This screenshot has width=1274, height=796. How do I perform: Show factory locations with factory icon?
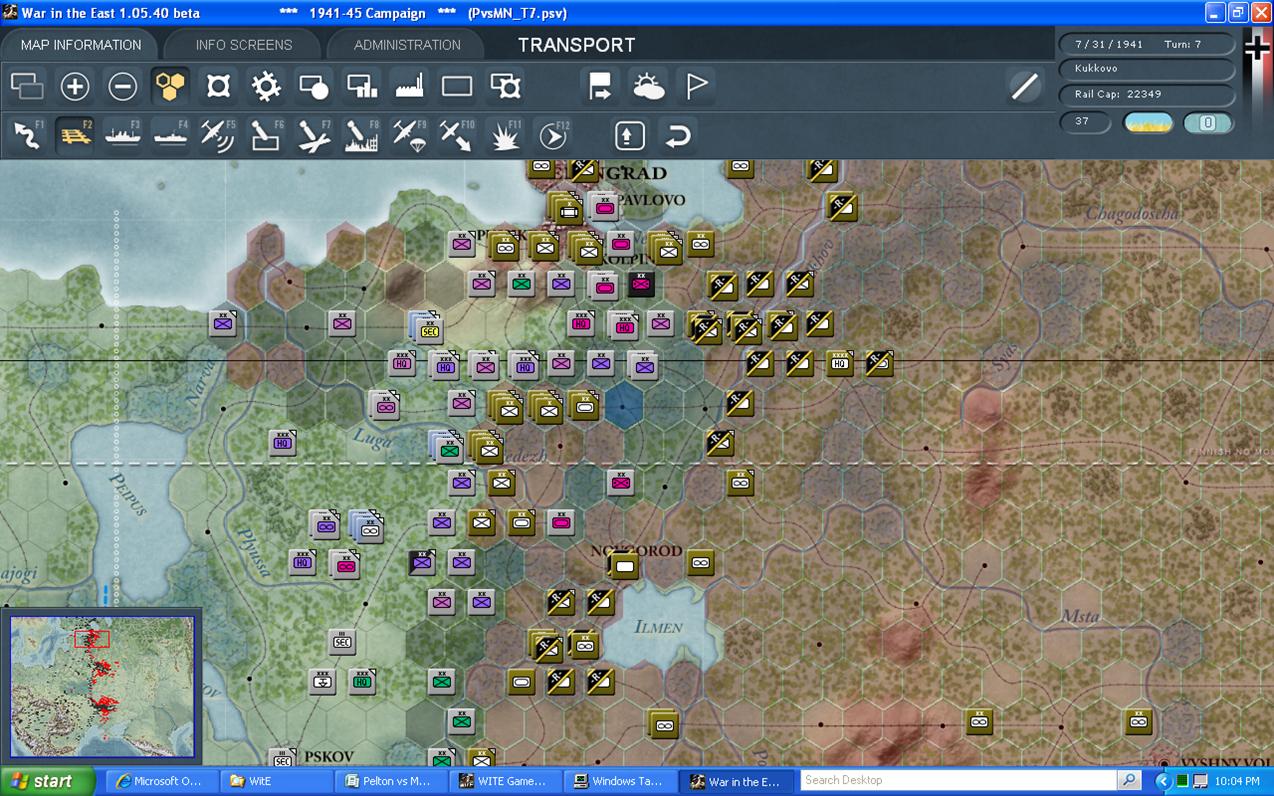tap(410, 87)
